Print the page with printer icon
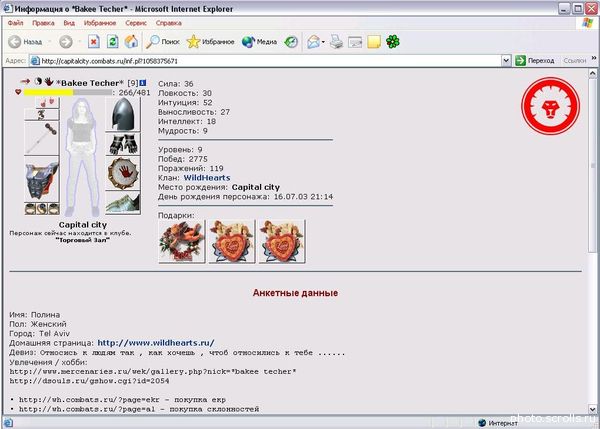600x429 pixels. point(336,42)
